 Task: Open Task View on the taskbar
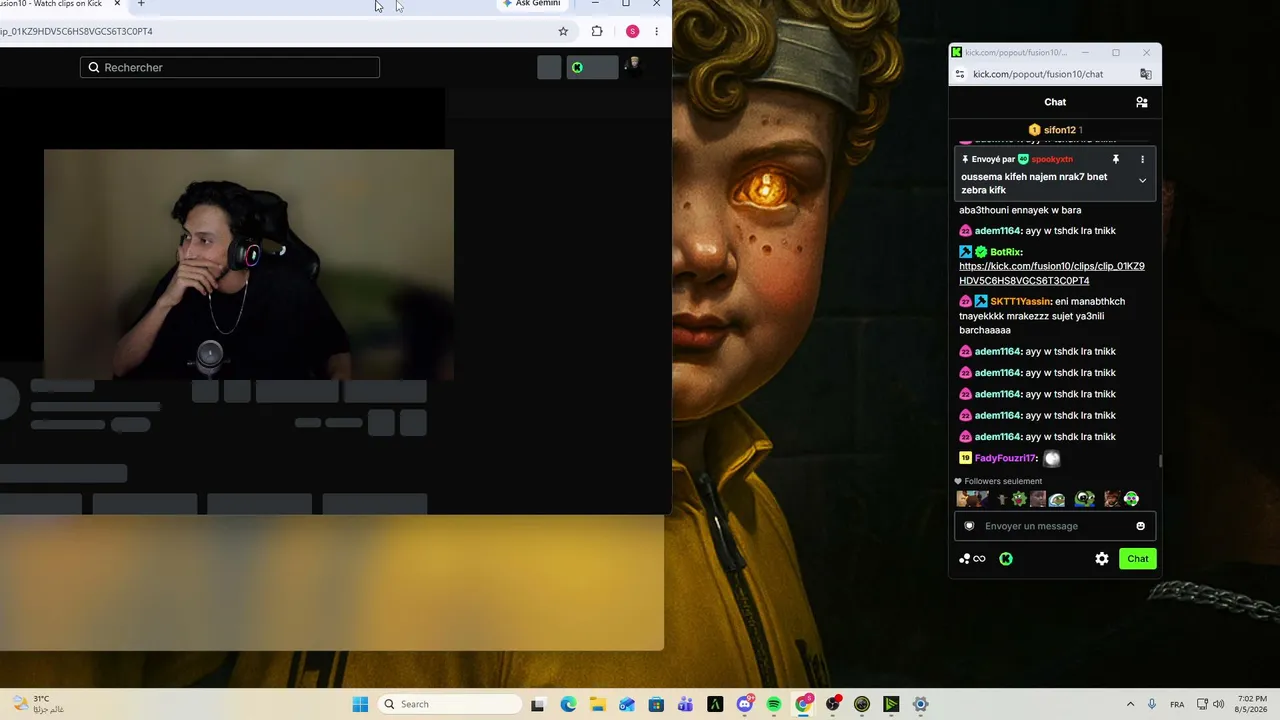[x=538, y=704]
